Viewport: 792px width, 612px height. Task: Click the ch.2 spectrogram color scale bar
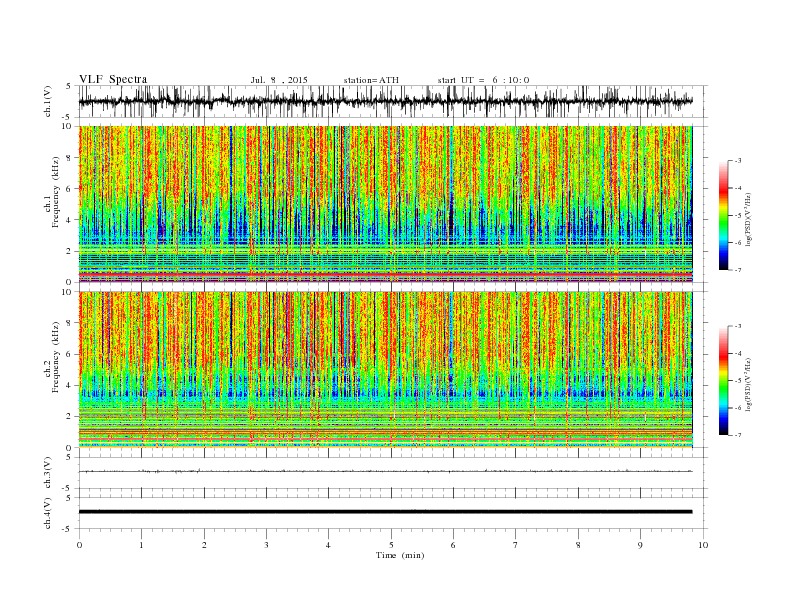point(723,381)
